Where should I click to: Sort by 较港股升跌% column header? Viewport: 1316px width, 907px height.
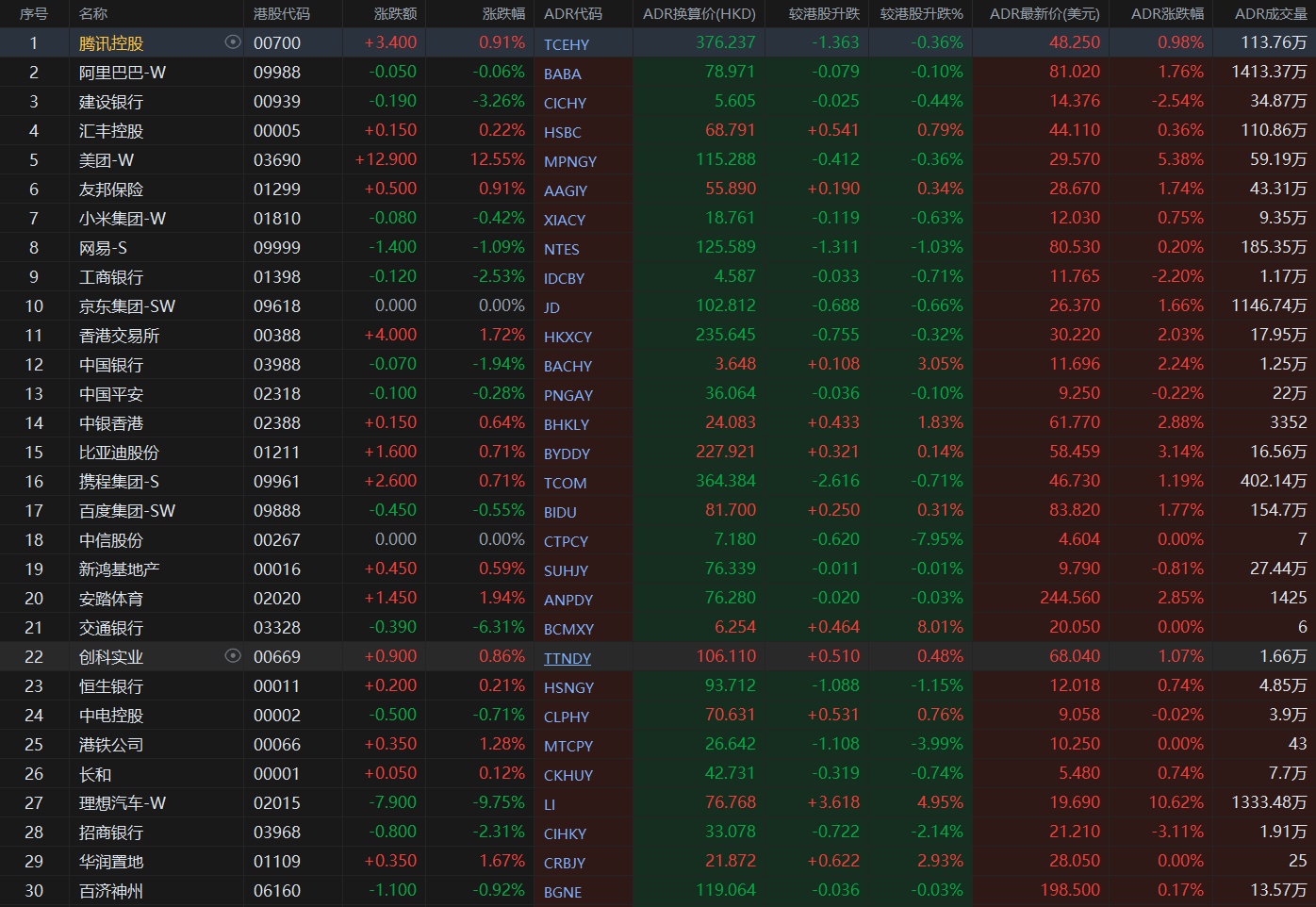pos(921,14)
